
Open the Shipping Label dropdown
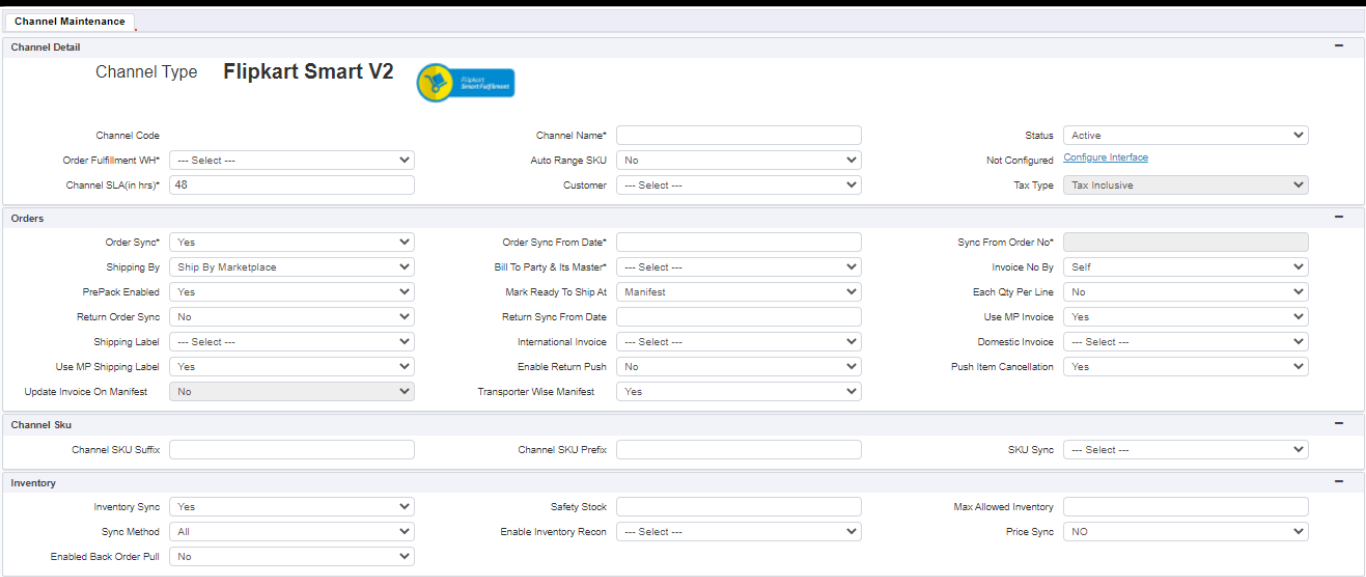291,342
